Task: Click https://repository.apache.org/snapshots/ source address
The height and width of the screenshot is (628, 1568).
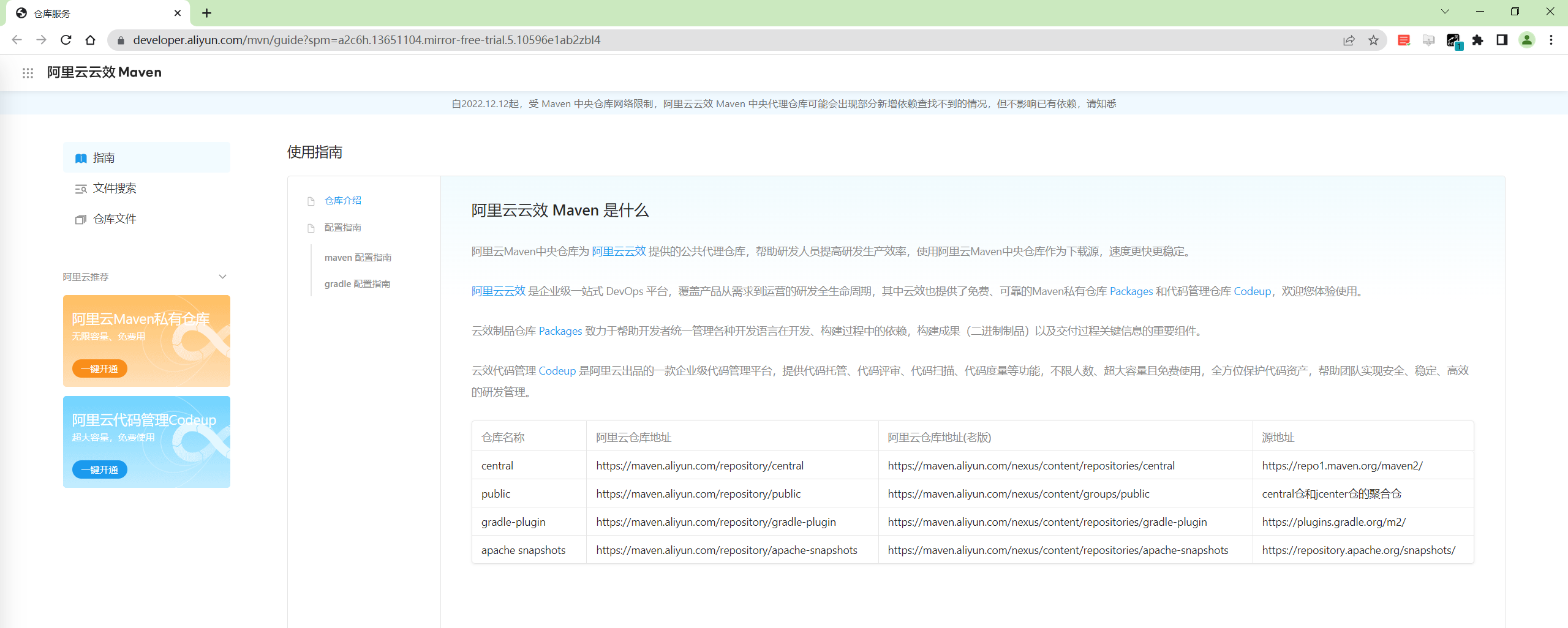Action: [x=1359, y=550]
